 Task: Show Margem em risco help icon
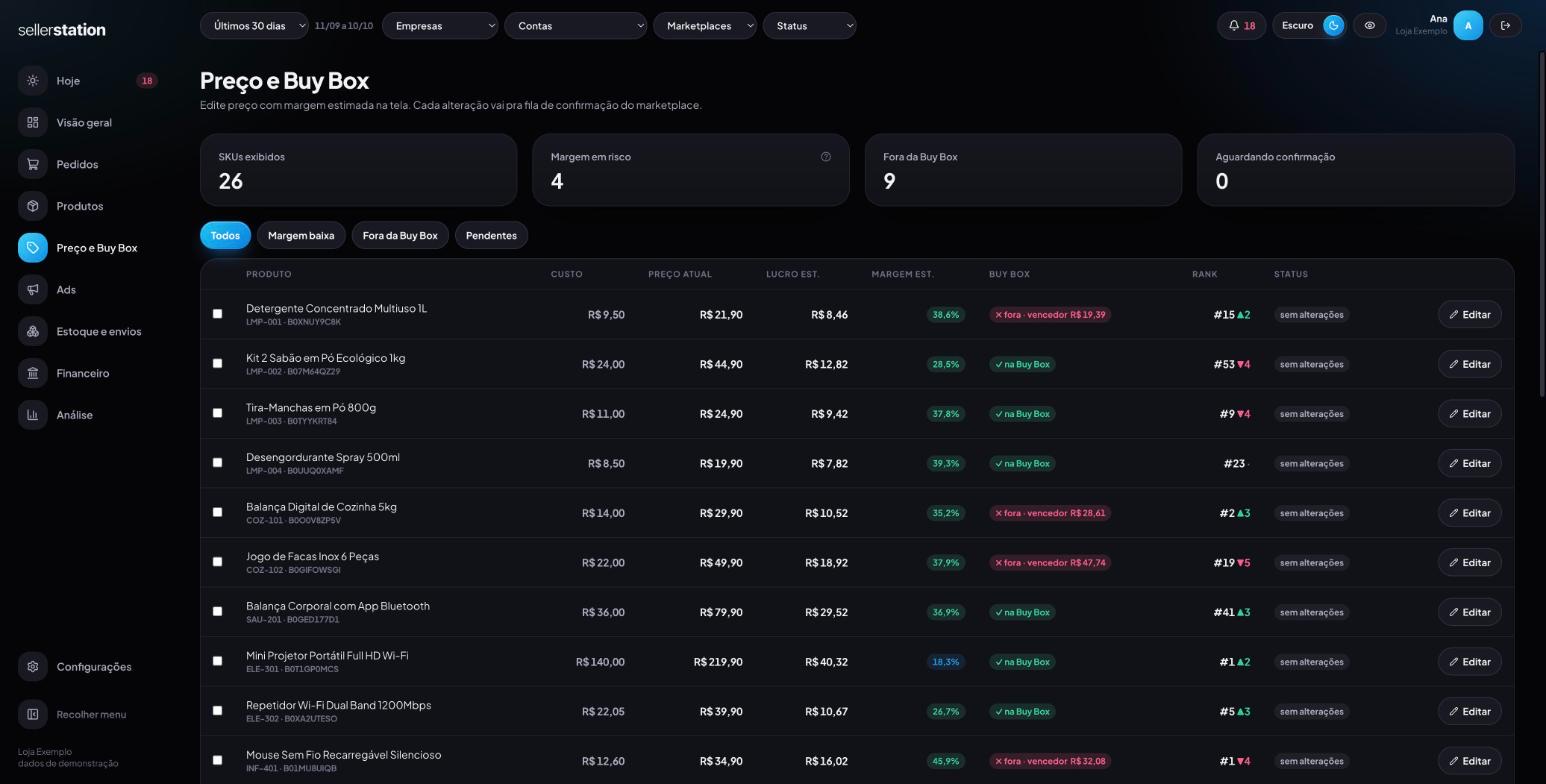click(825, 157)
